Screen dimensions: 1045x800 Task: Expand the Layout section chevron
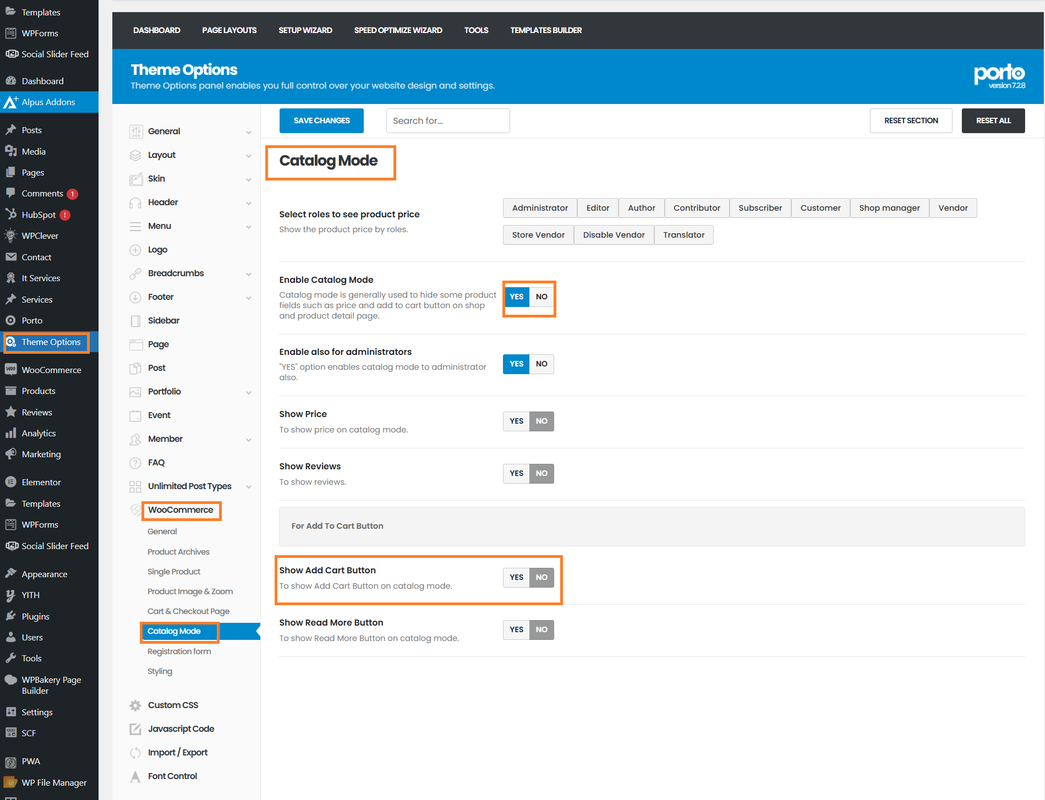coord(248,156)
